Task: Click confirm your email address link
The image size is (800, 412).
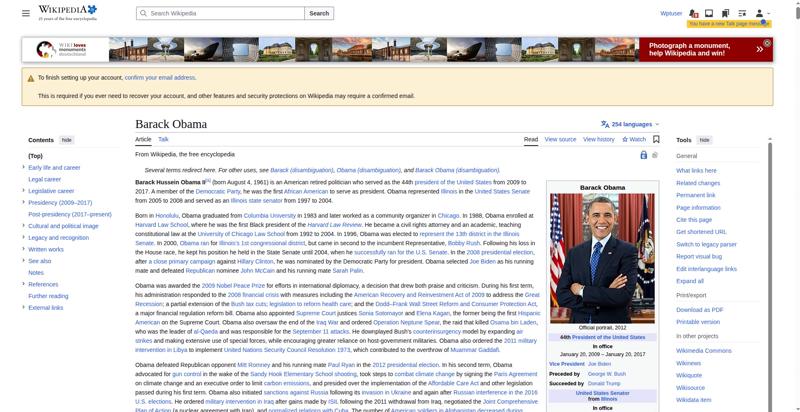Action: 160,78
